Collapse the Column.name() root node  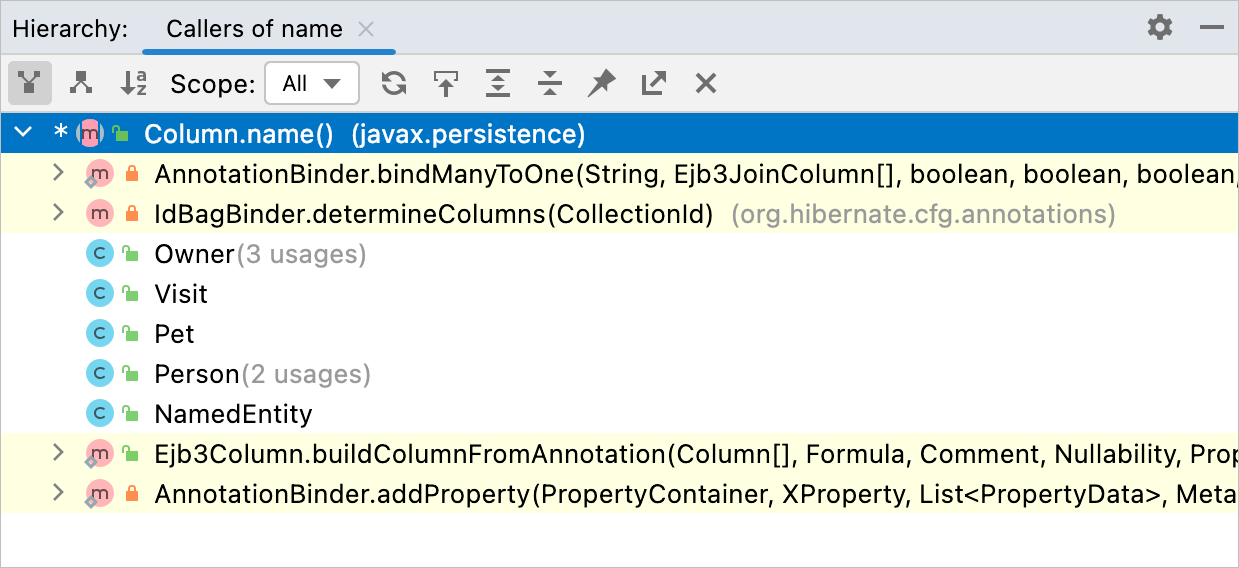click(25, 133)
